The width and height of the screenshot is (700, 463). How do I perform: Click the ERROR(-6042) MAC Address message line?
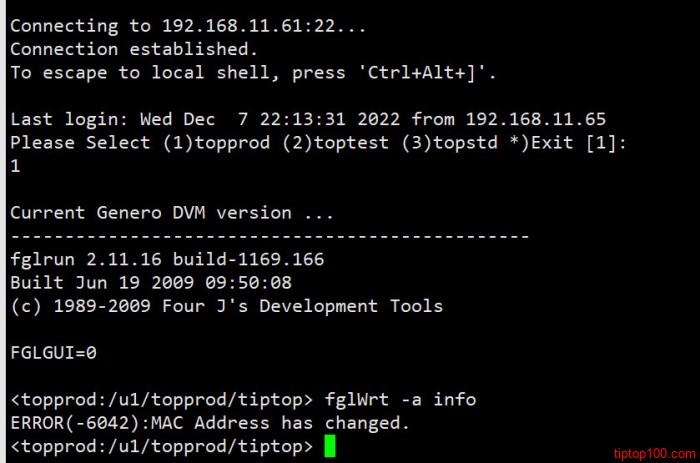[210, 422]
